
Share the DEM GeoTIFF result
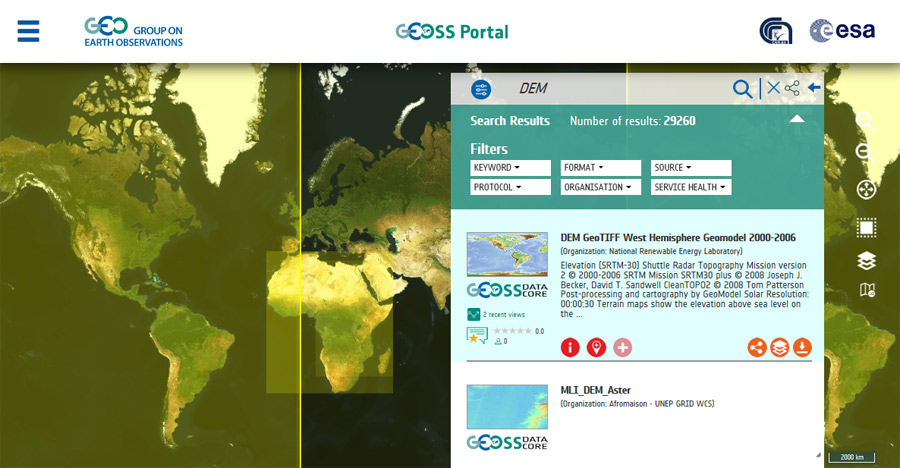(757, 347)
